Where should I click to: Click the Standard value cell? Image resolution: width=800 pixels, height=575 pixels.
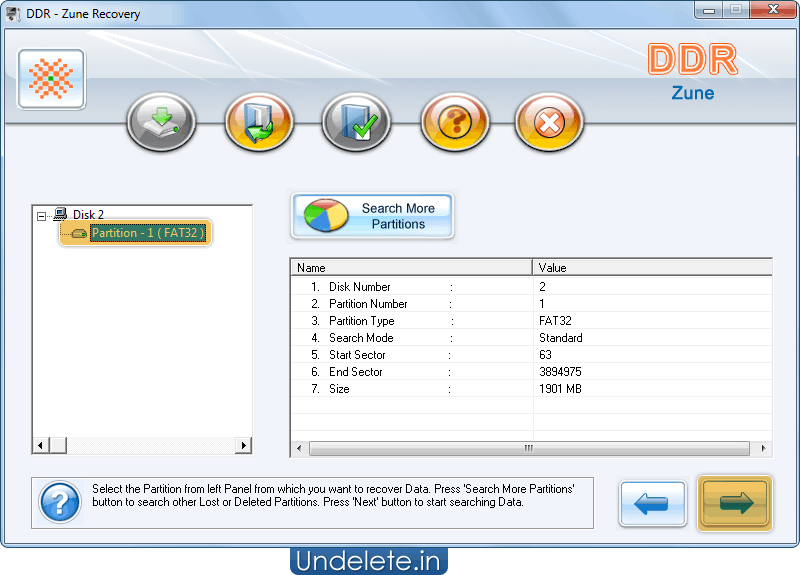click(561, 338)
